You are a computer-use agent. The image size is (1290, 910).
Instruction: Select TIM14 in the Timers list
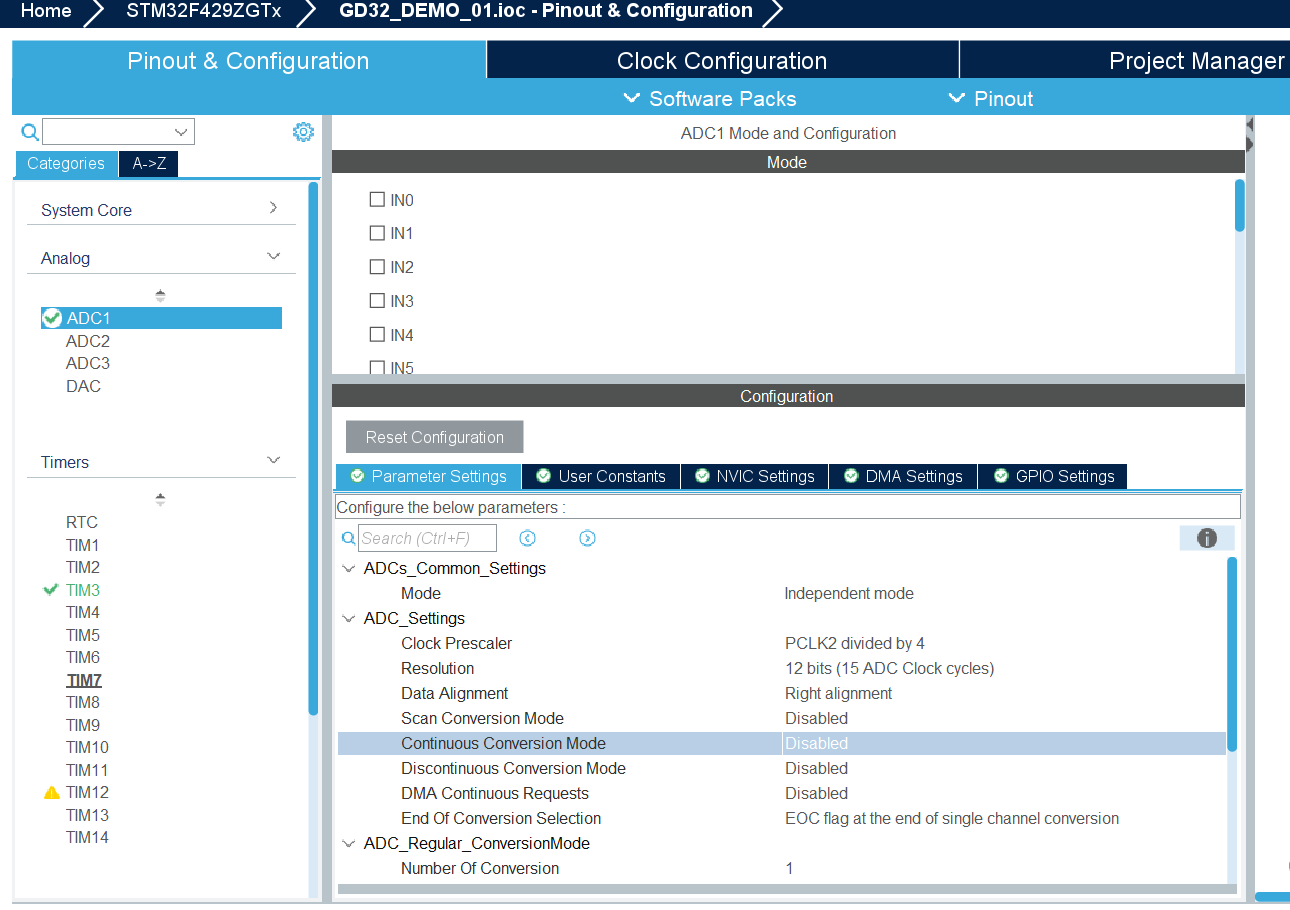pos(87,837)
